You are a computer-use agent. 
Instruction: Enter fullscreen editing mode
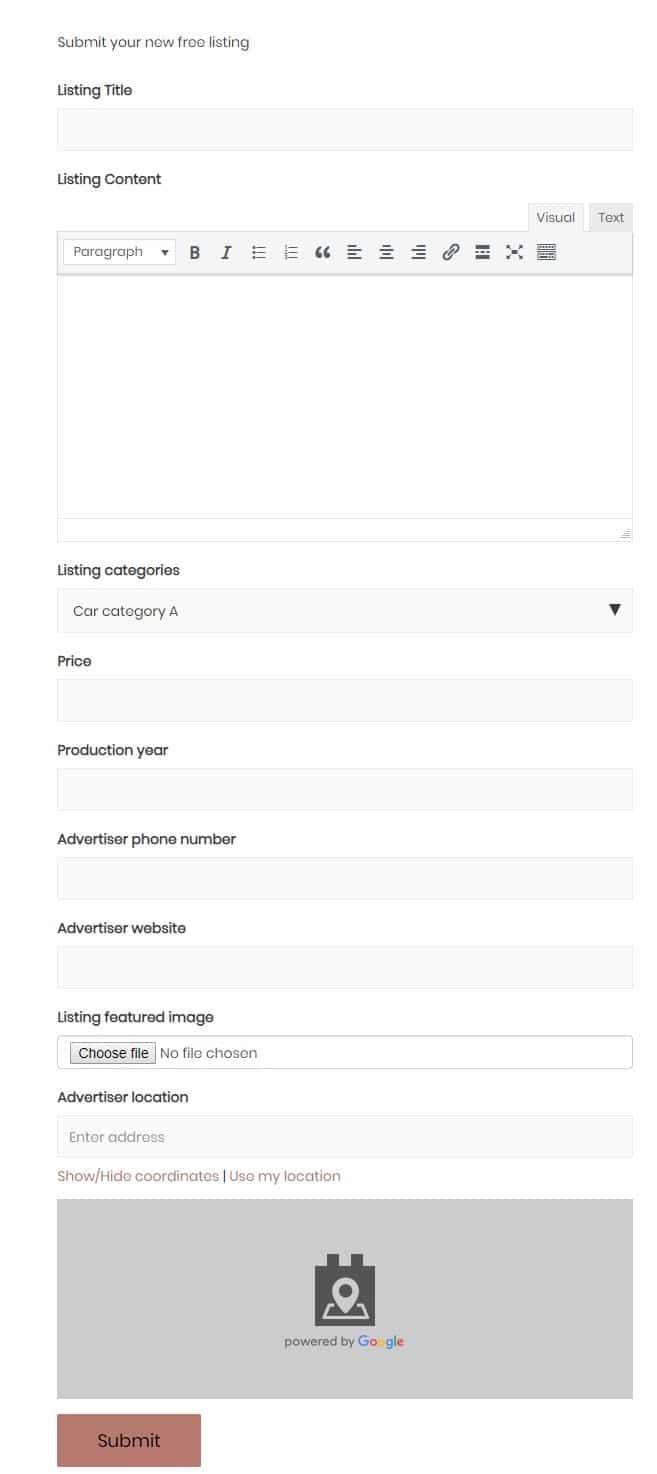514,251
